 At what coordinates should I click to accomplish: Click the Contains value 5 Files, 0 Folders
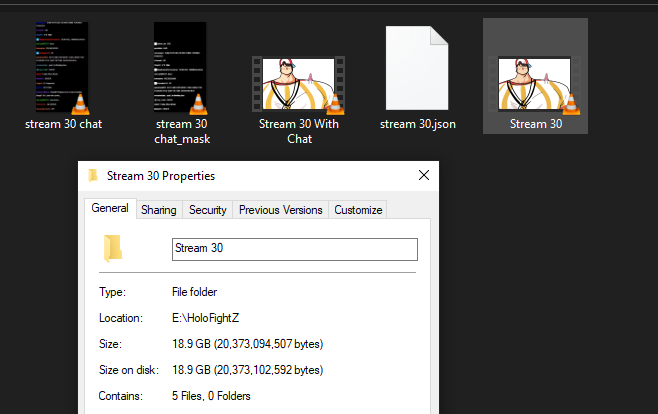pos(211,396)
